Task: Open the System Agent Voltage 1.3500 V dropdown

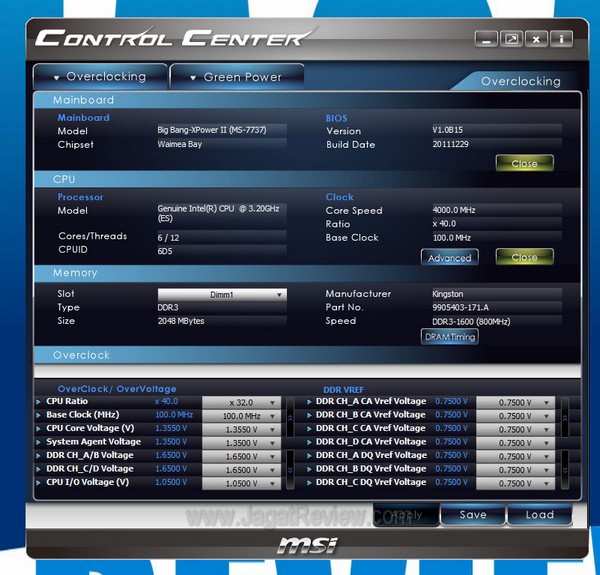Action: coord(241,443)
